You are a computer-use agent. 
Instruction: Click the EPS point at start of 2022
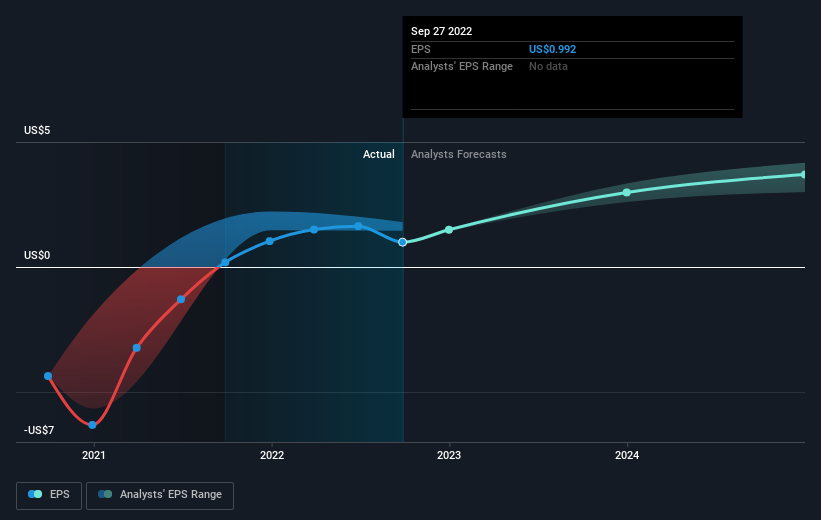click(270, 241)
